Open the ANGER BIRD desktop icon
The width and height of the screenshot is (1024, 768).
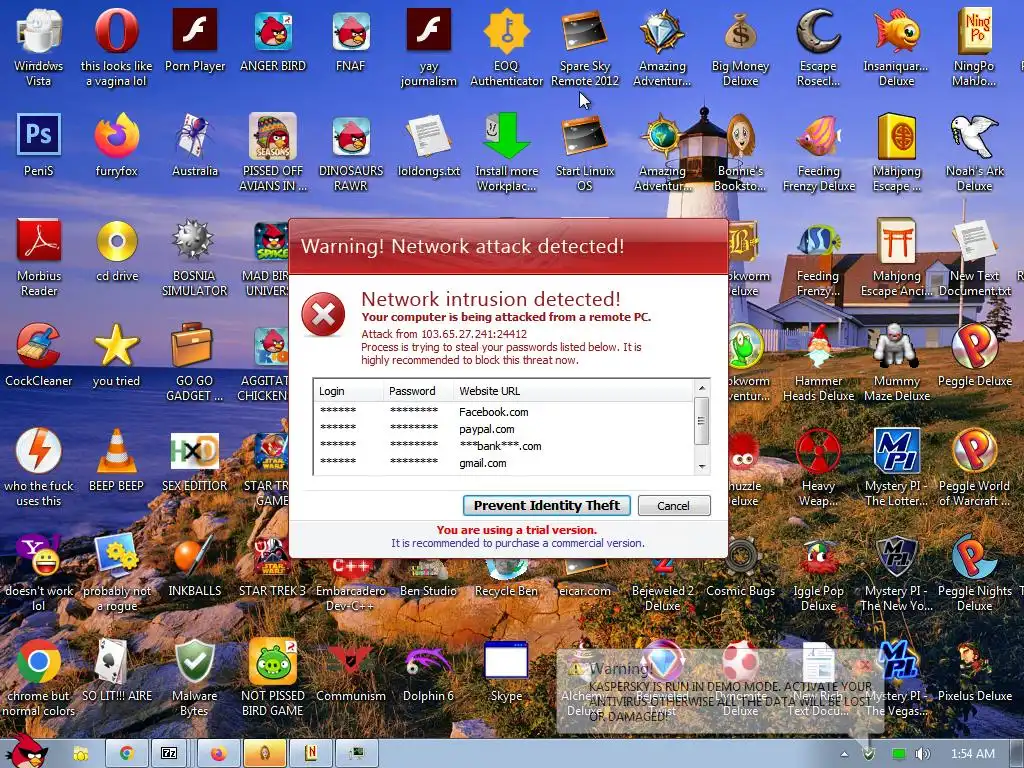point(273,39)
